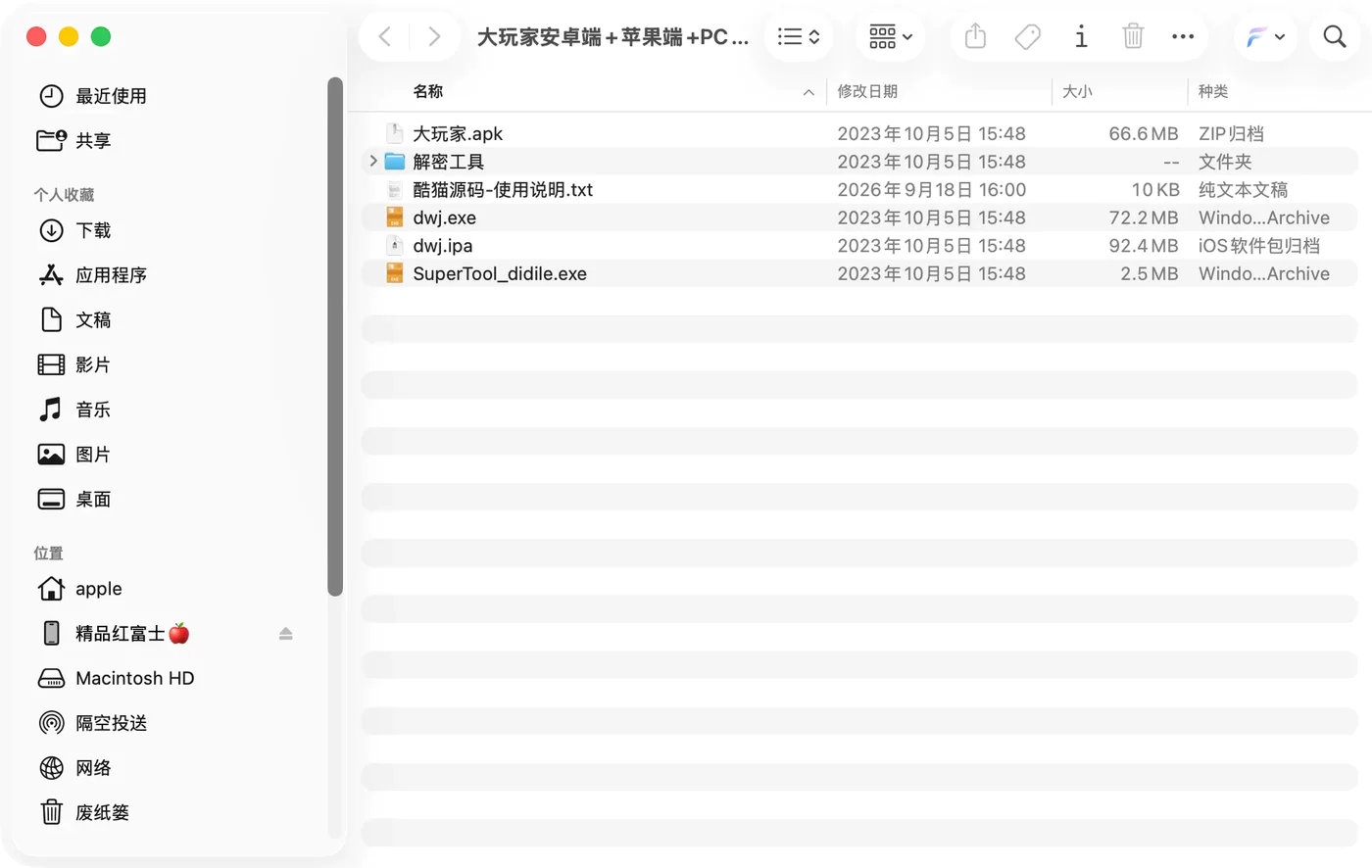Eject the 精品红富士 device
Image resolution: width=1372 pixels, height=868 pixels.
click(285, 634)
